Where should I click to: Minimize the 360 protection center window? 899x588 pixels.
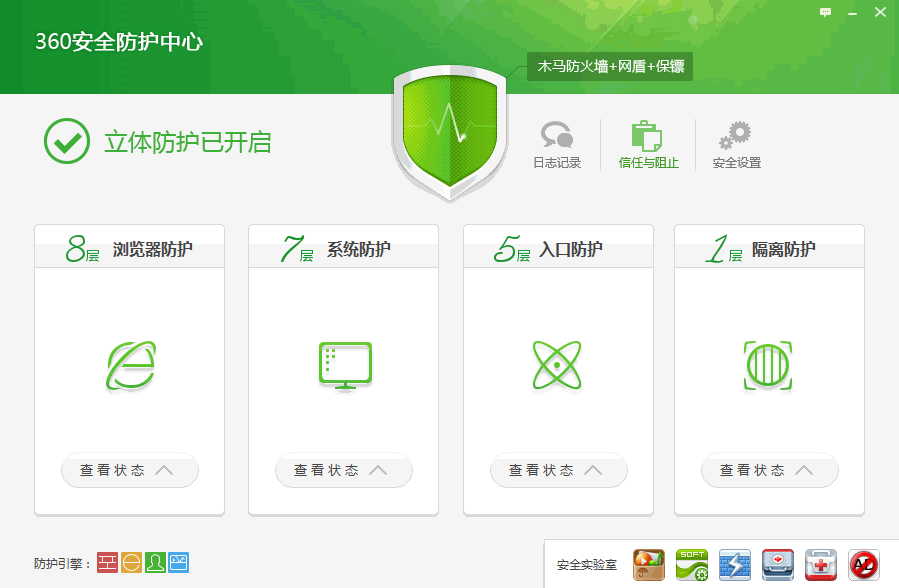[853, 13]
